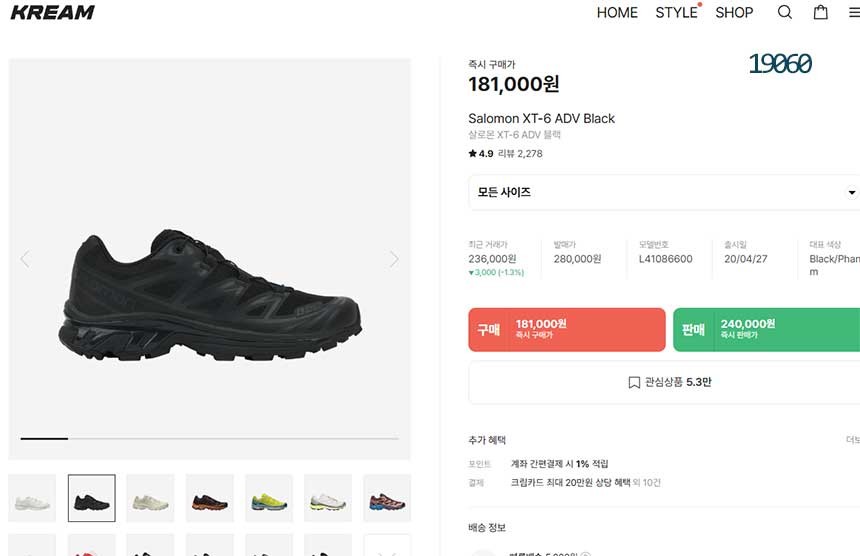Click the size dropdown arrow
This screenshot has width=860, height=556.
[851, 192]
